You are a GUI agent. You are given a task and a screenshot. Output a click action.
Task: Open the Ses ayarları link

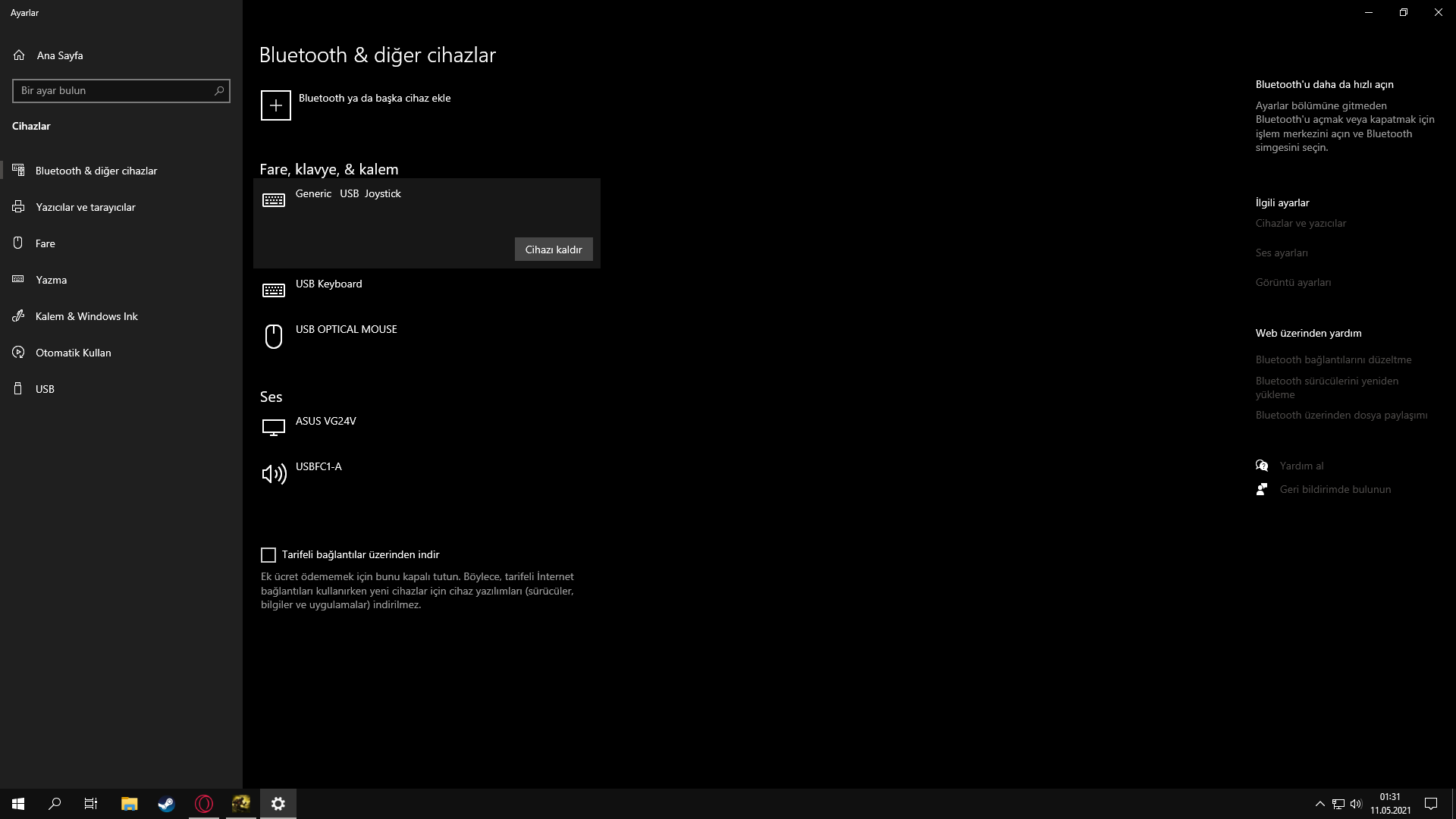(1282, 253)
